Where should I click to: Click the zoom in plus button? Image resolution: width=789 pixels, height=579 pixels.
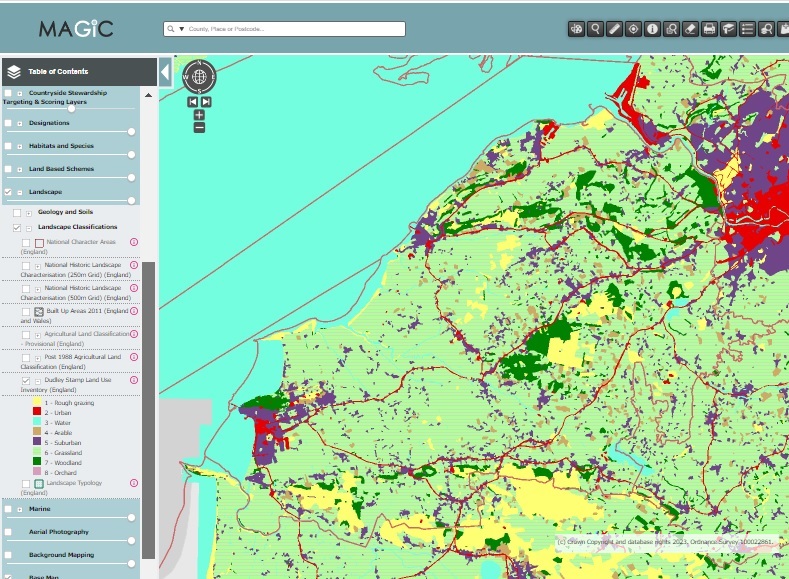[x=199, y=115]
